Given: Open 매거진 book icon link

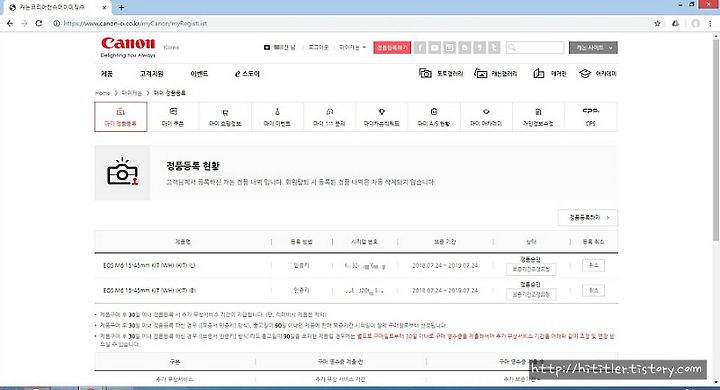Looking at the screenshot, I should pyautogui.click(x=550, y=73).
